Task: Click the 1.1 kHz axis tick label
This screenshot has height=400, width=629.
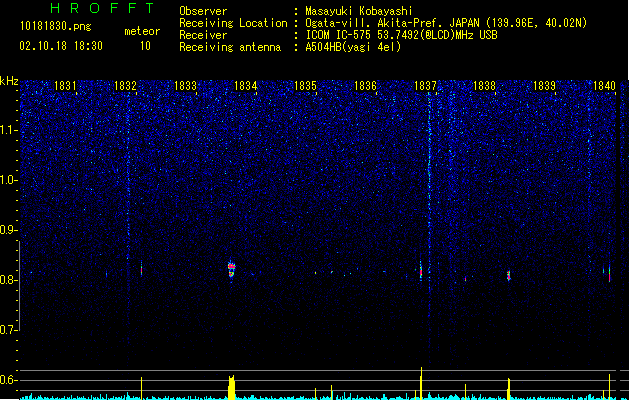Action: point(8,130)
